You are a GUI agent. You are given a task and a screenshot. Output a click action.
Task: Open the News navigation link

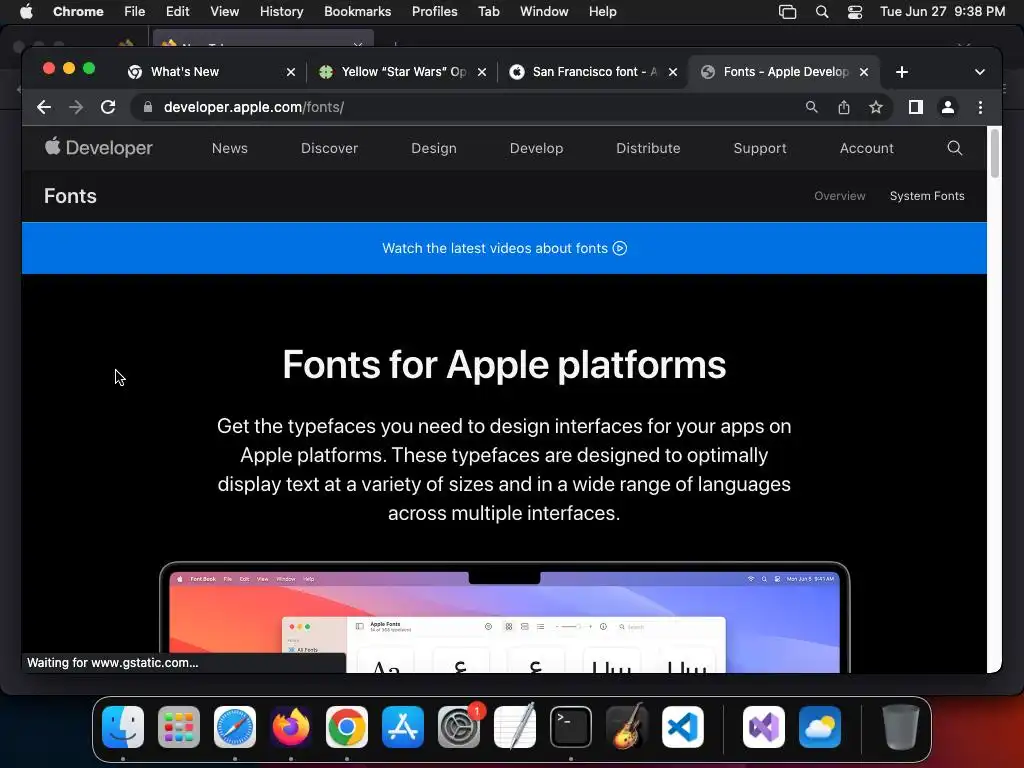tap(230, 148)
